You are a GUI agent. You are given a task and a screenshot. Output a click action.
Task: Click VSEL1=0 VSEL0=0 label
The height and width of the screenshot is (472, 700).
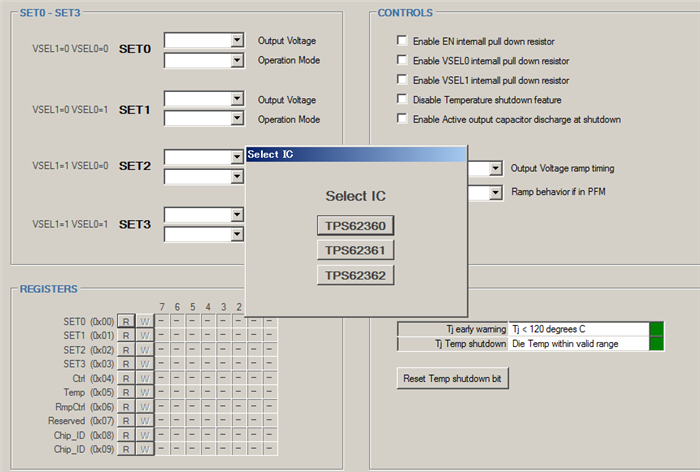point(70,49)
